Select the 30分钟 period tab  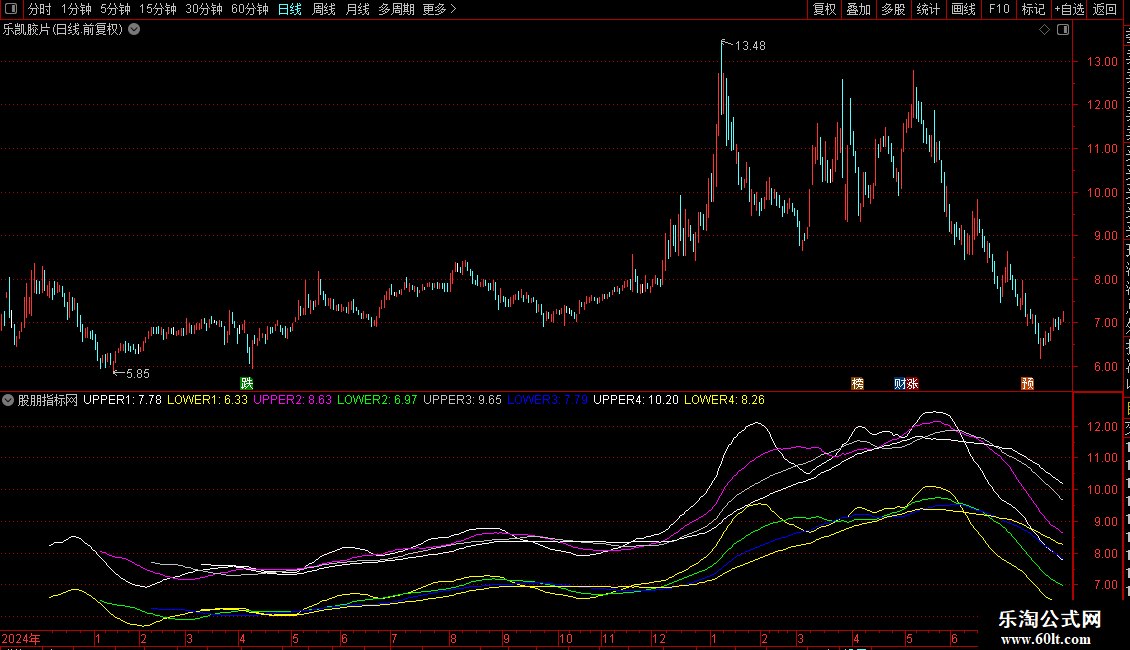[x=203, y=9]
